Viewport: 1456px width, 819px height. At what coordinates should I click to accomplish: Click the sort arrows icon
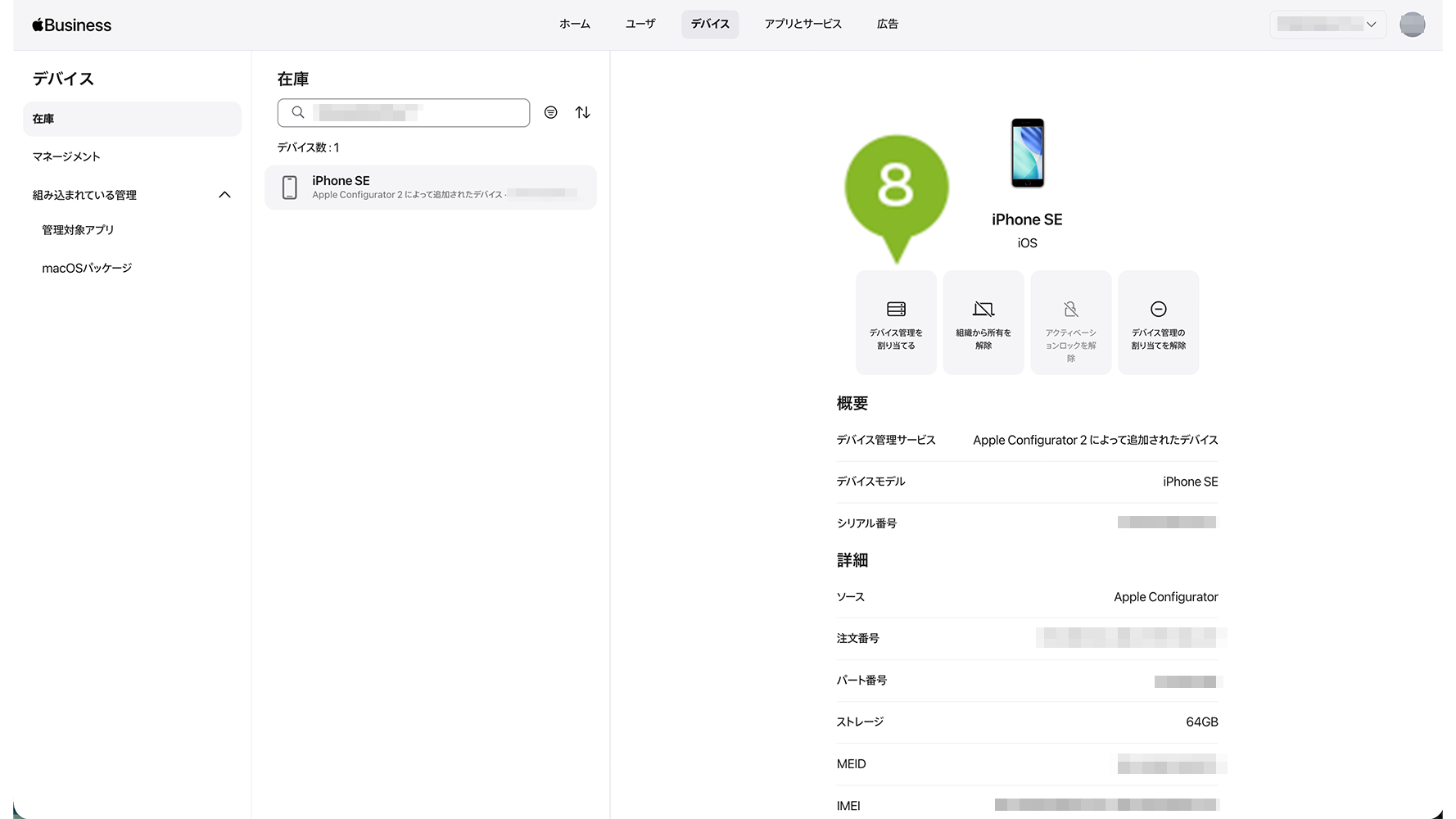[x=582, y=112]
